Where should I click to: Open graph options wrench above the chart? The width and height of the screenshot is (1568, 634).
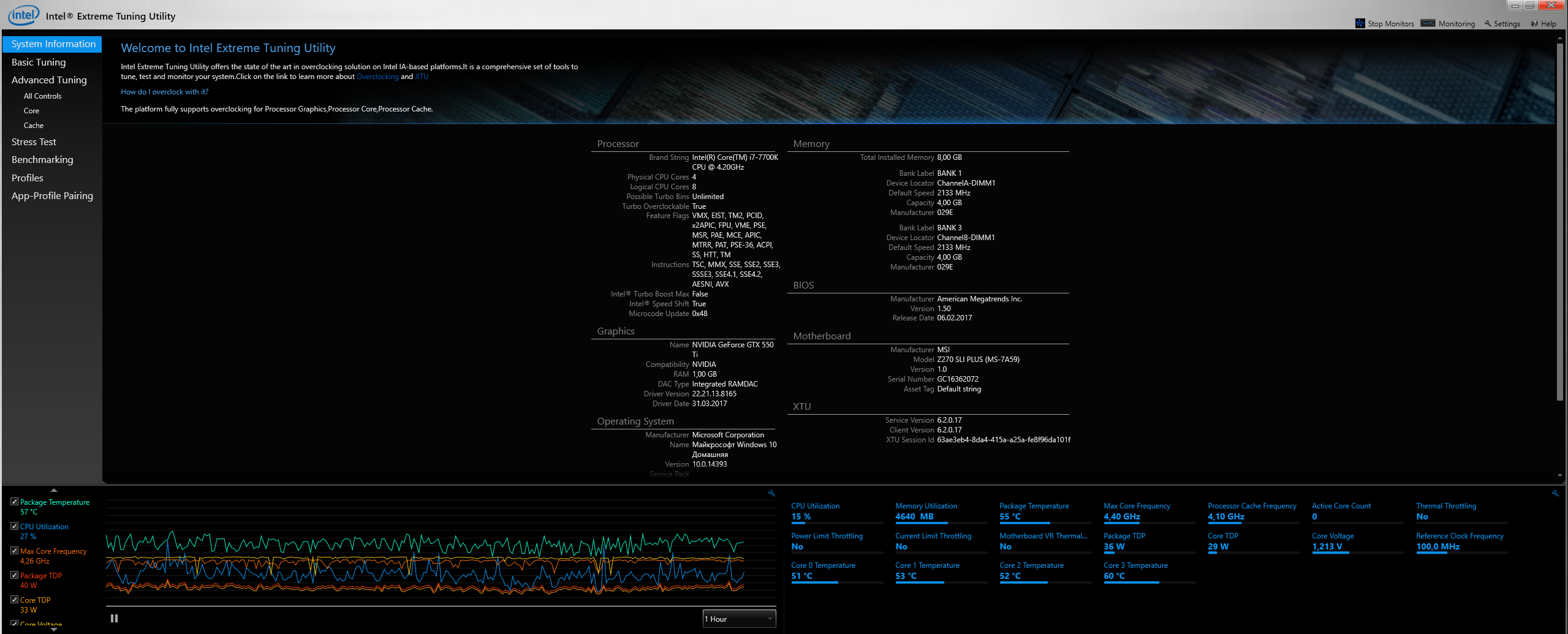771,493
